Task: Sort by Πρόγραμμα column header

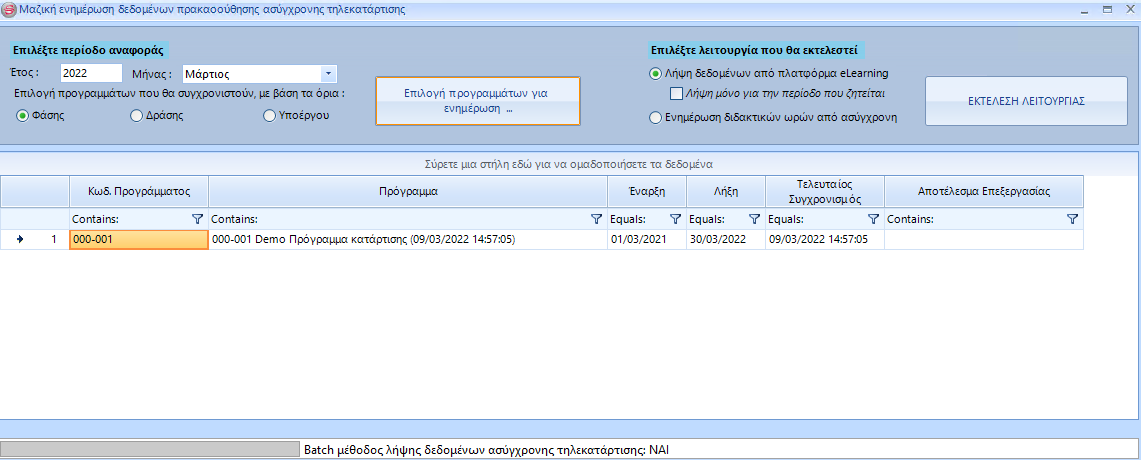Action: point(407,190)
